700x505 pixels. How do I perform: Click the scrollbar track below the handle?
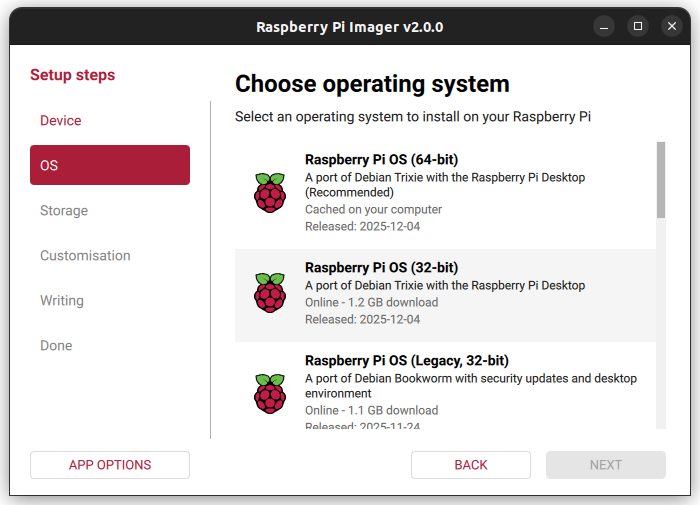(x=660, y=330)
